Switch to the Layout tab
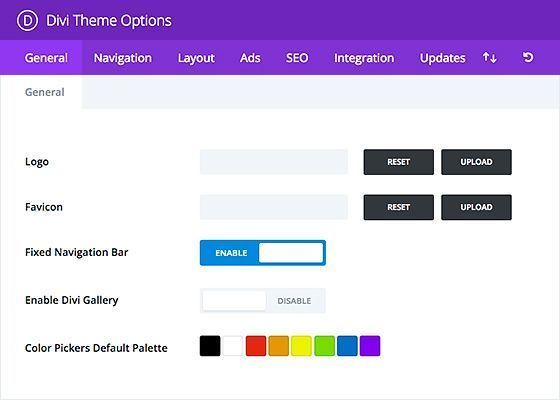Screen dimensions: 560x400 pyautogui.click(x=196, y=58)
